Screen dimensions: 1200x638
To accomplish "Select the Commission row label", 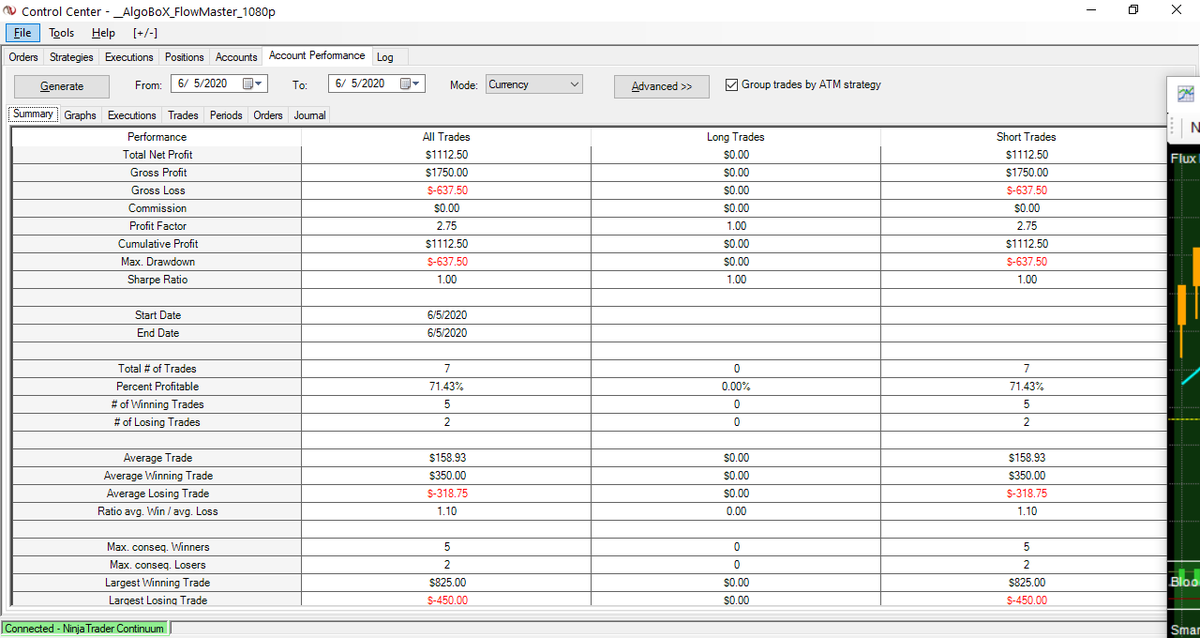I will (157, 208).
